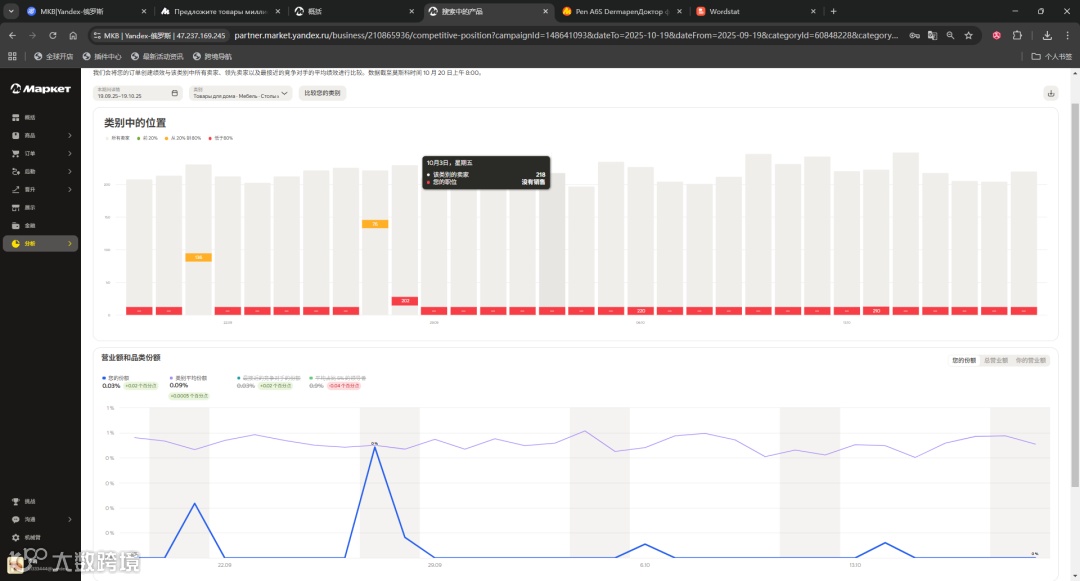
Task: Enable the strikethrough teal competitor share legend
Action: click(x=269, y=378)
